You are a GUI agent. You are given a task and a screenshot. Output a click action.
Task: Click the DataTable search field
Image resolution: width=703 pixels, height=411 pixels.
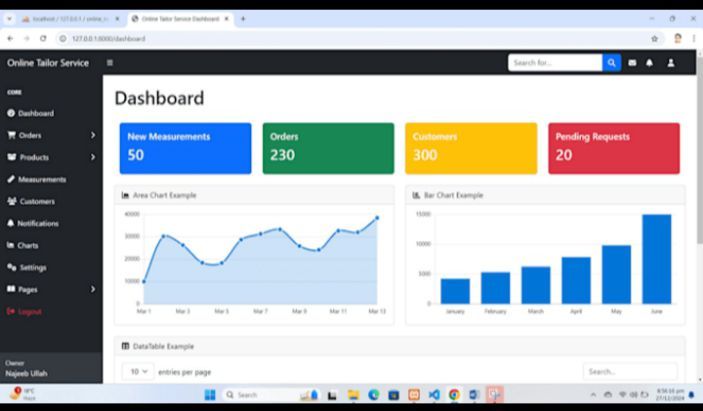click(x=628, y=371)
